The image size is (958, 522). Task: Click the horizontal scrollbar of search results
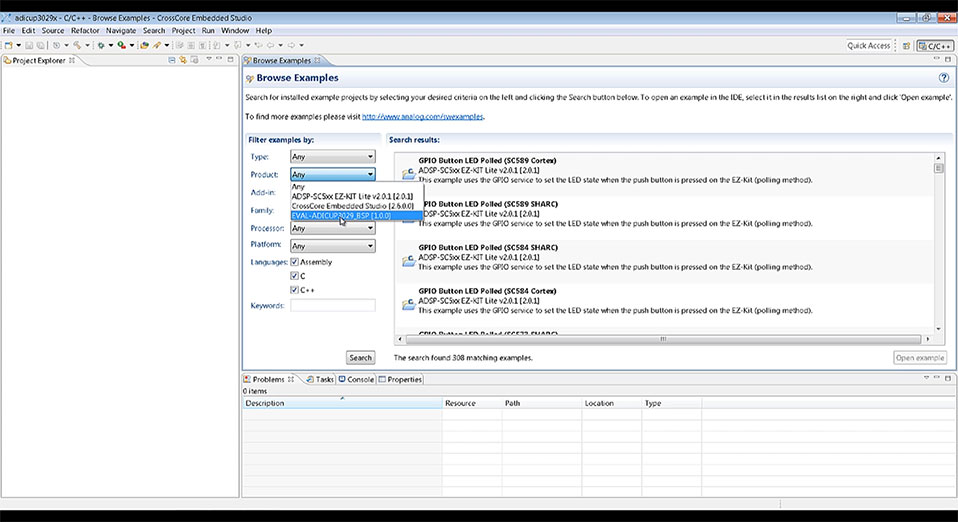coord(663,339)
